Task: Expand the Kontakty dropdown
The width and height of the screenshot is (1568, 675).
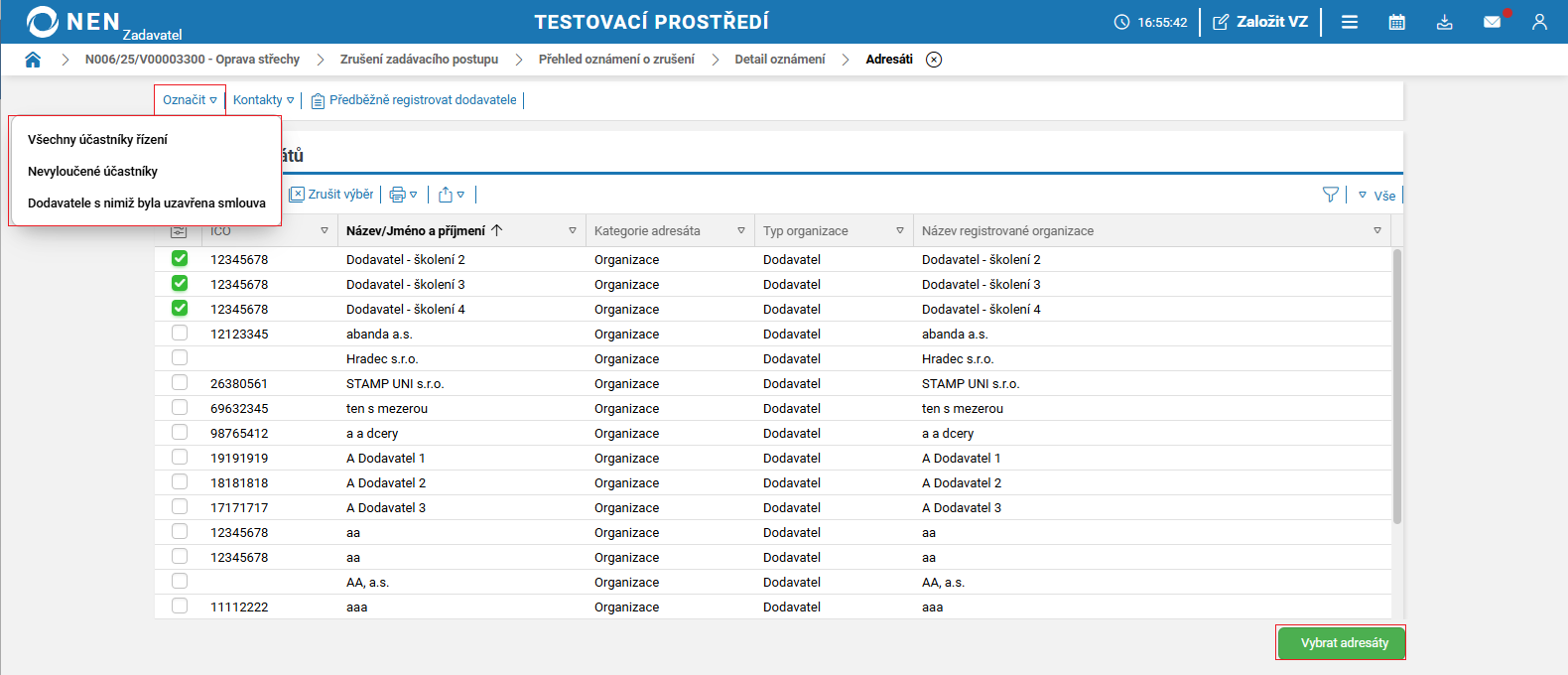Action: 263,100
